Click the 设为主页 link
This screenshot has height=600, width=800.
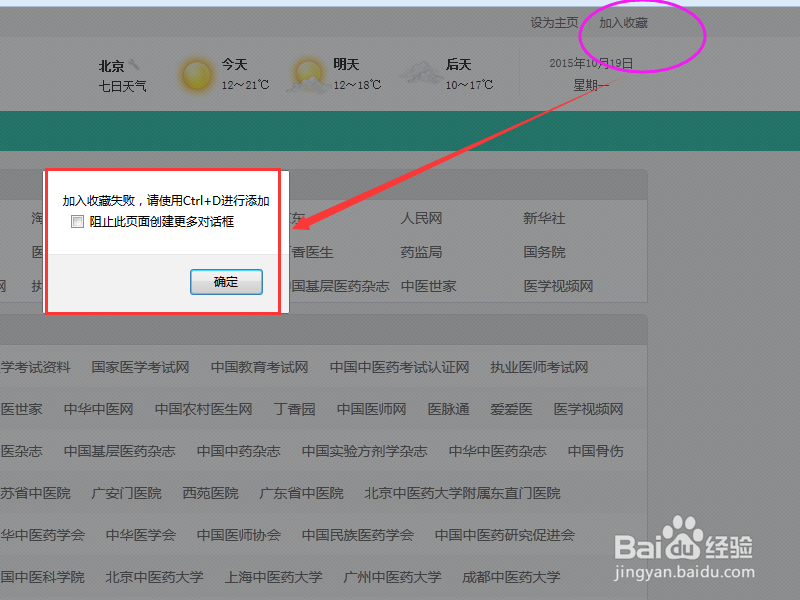pos(554,23)
